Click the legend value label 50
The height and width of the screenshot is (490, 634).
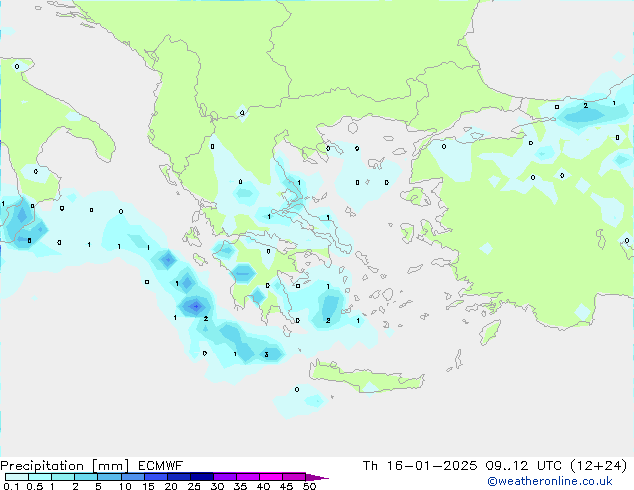pos(310,486)
